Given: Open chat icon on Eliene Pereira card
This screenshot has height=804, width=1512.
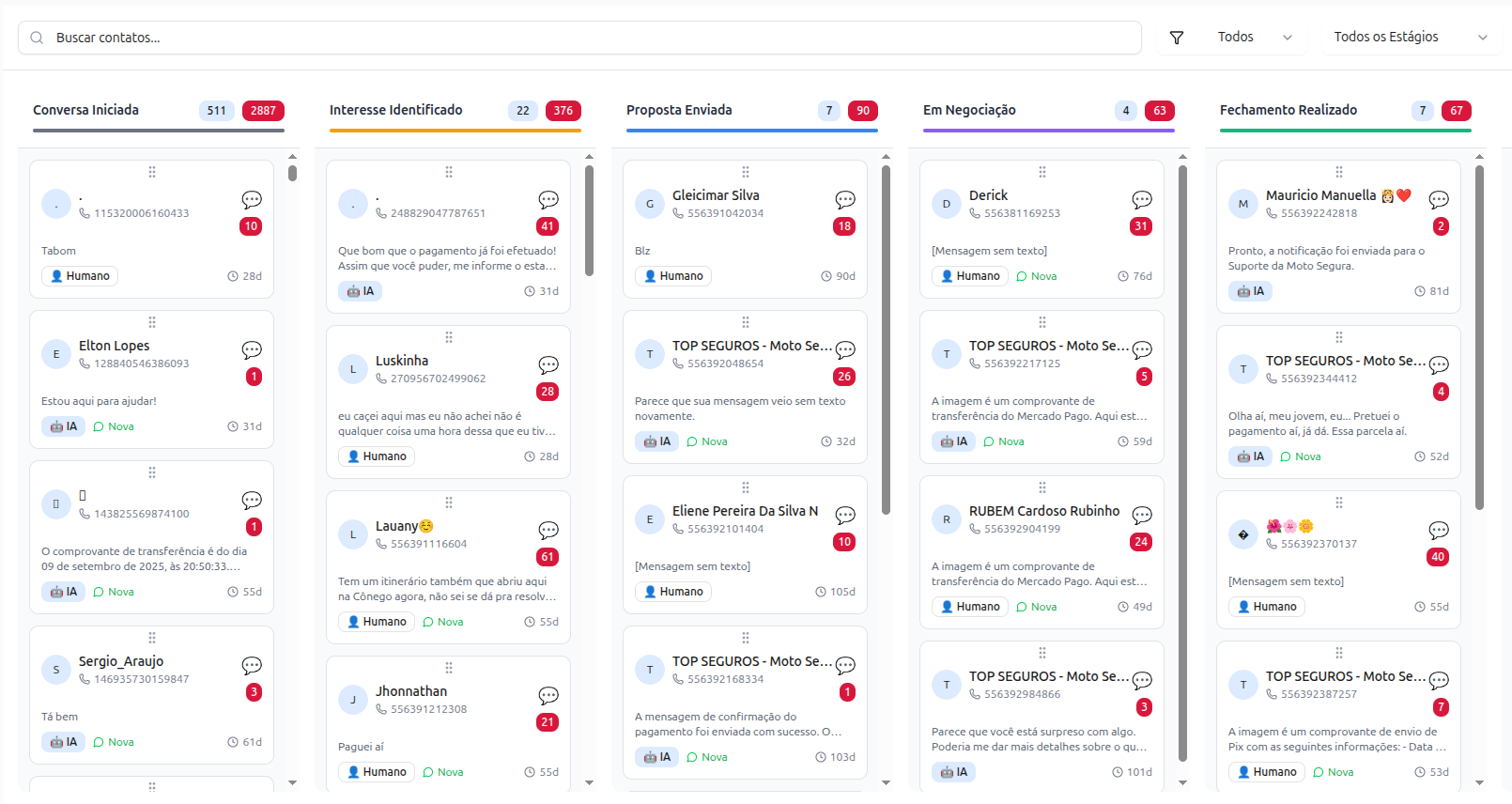Looking at the screenshot, I should [845, 516].
